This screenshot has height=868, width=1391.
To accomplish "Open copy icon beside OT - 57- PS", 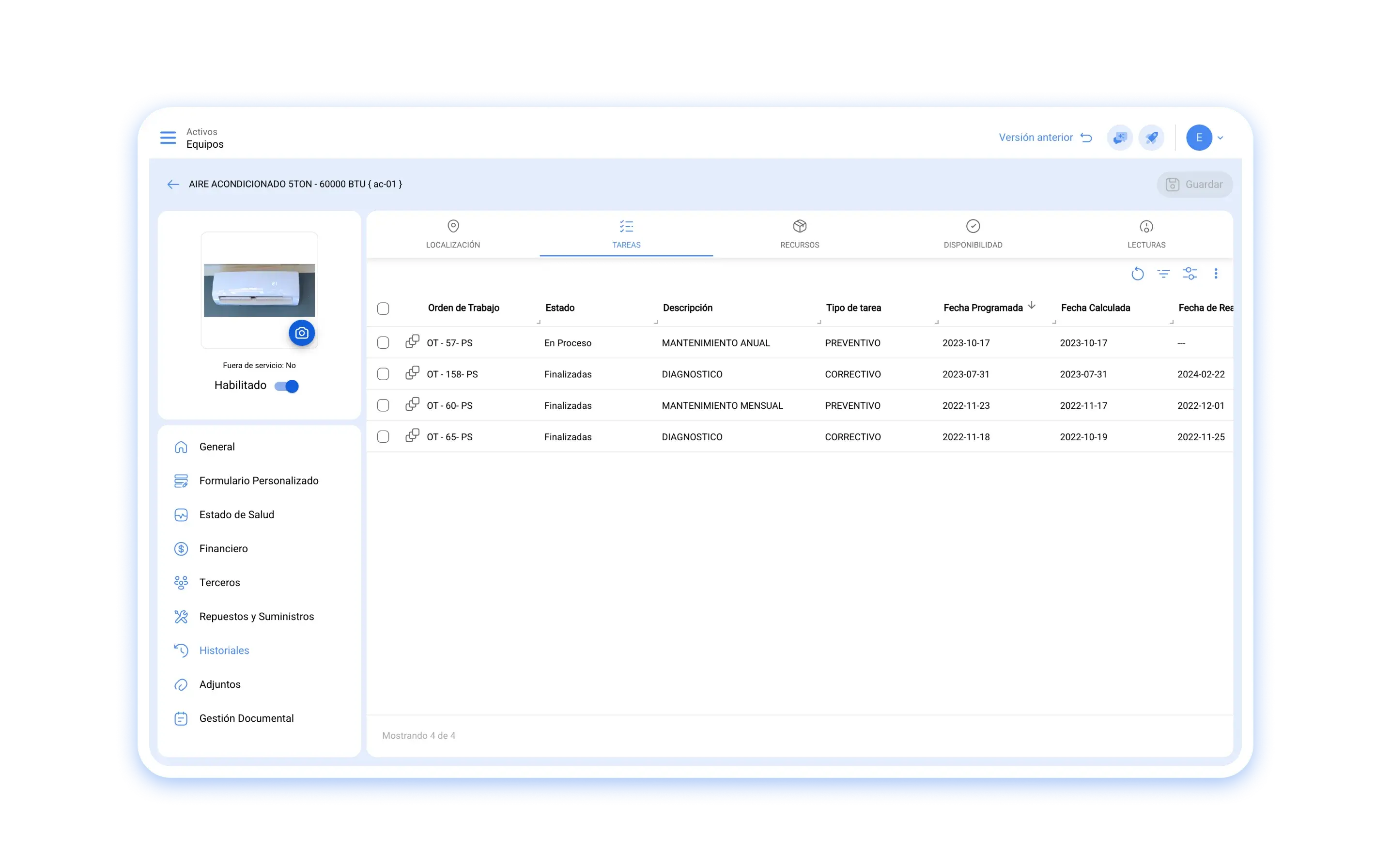I will (x=412, y=342).
